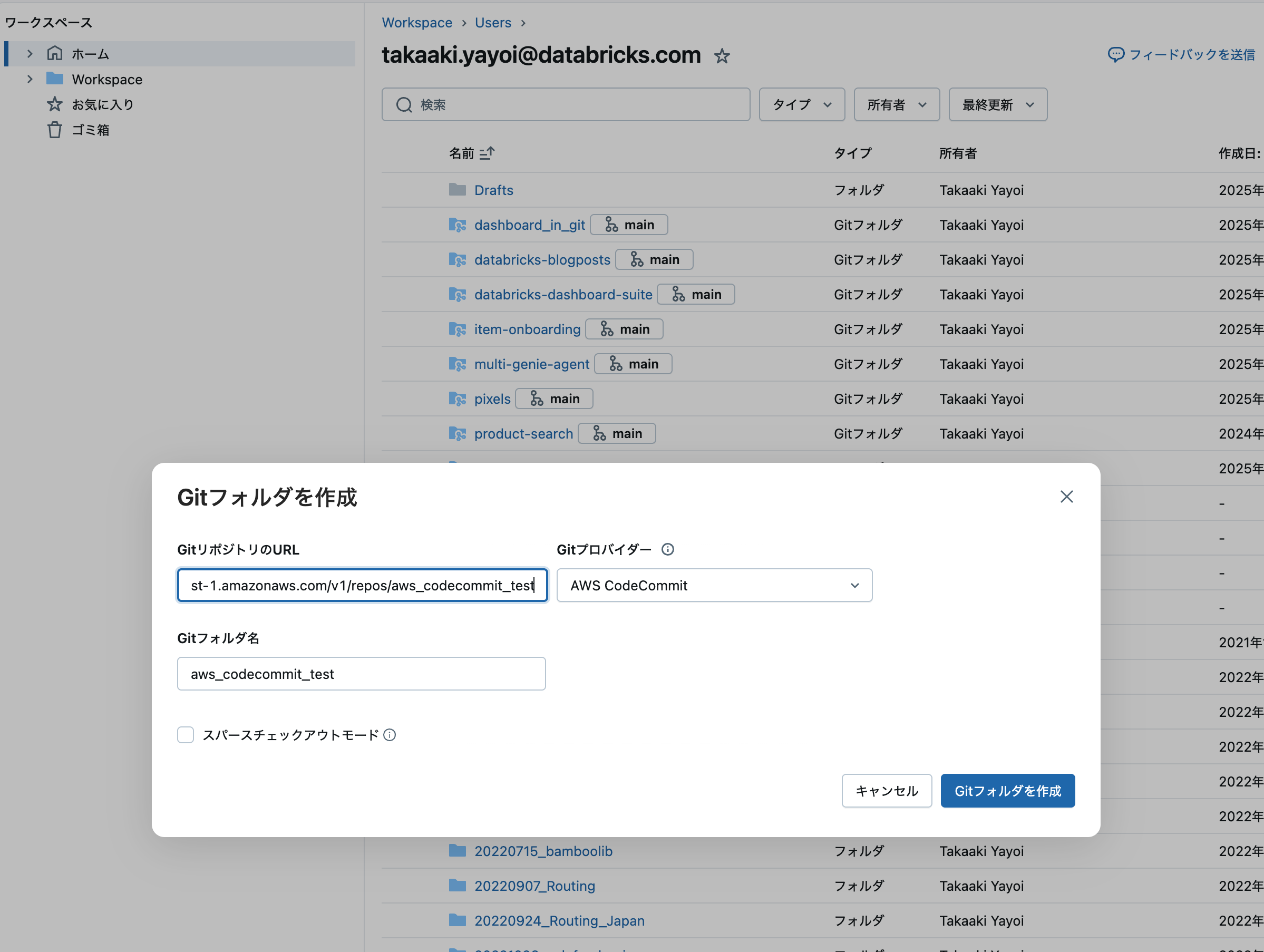
Task: Click the main branch badge on pixels
Action: pos(553,399)
